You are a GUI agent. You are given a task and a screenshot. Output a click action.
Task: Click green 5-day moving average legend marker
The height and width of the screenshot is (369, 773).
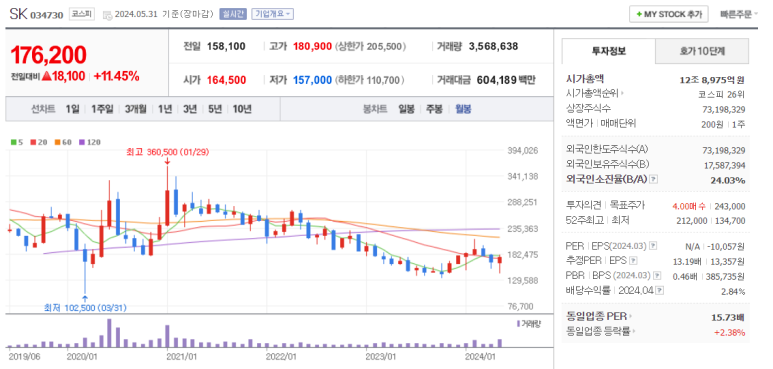click(x=14, y=142)
